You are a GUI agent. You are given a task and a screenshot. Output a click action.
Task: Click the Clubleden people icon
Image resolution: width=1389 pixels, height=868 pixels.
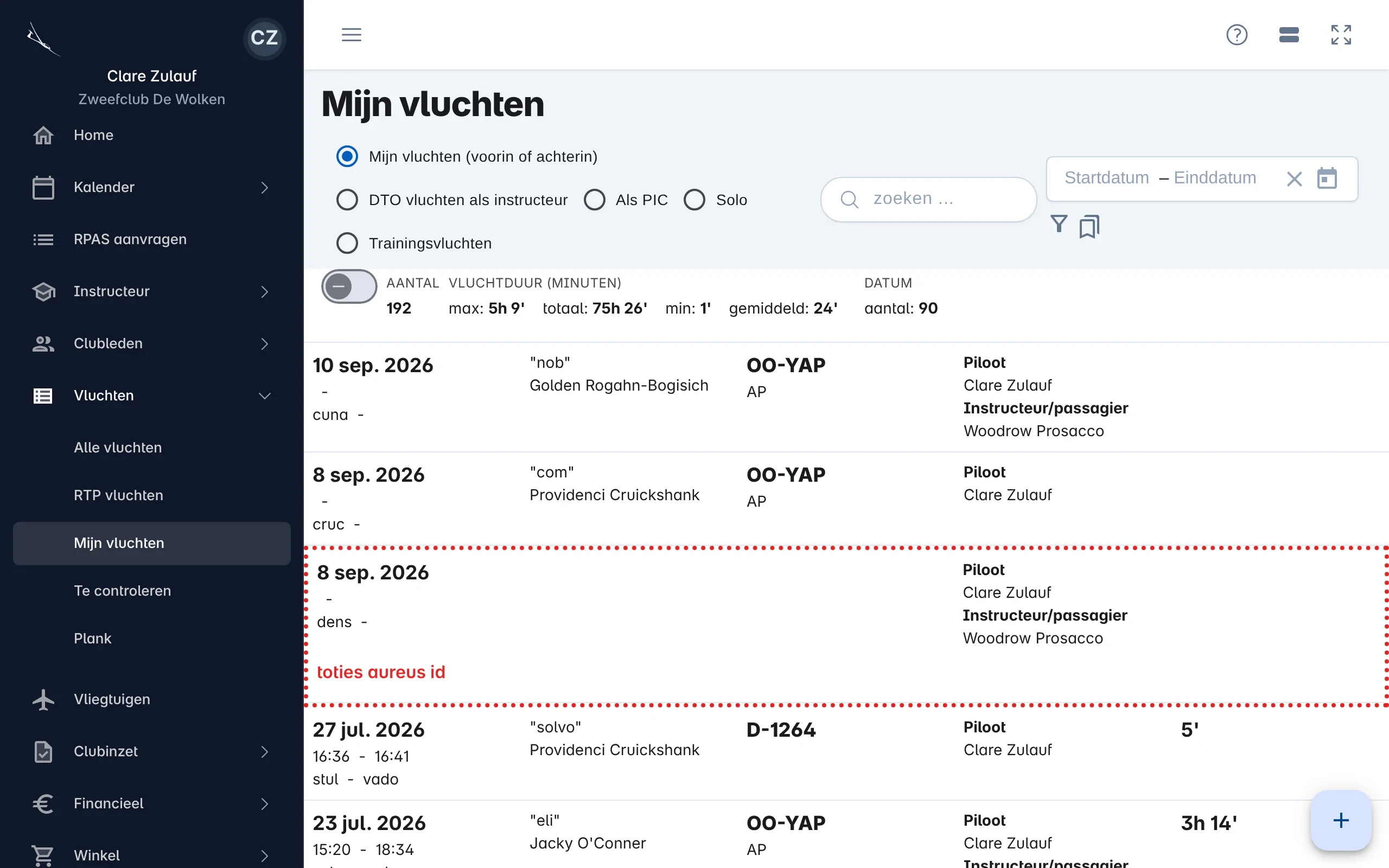43,344
